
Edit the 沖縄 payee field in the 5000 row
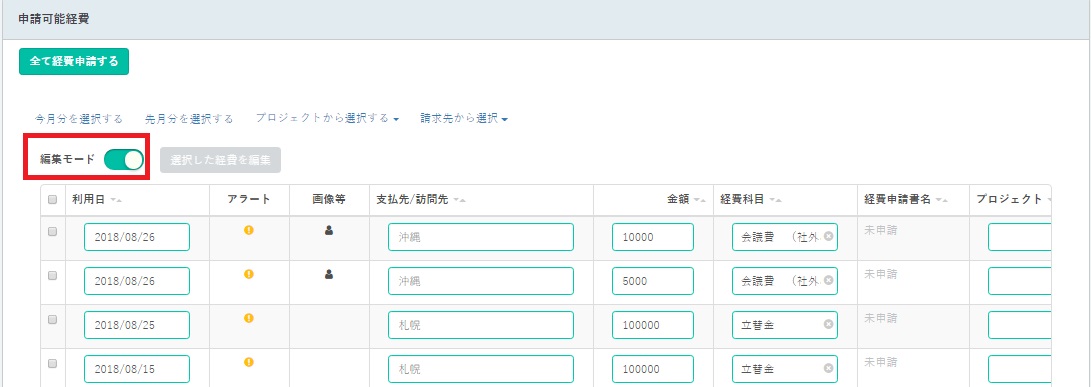[481, 281]
